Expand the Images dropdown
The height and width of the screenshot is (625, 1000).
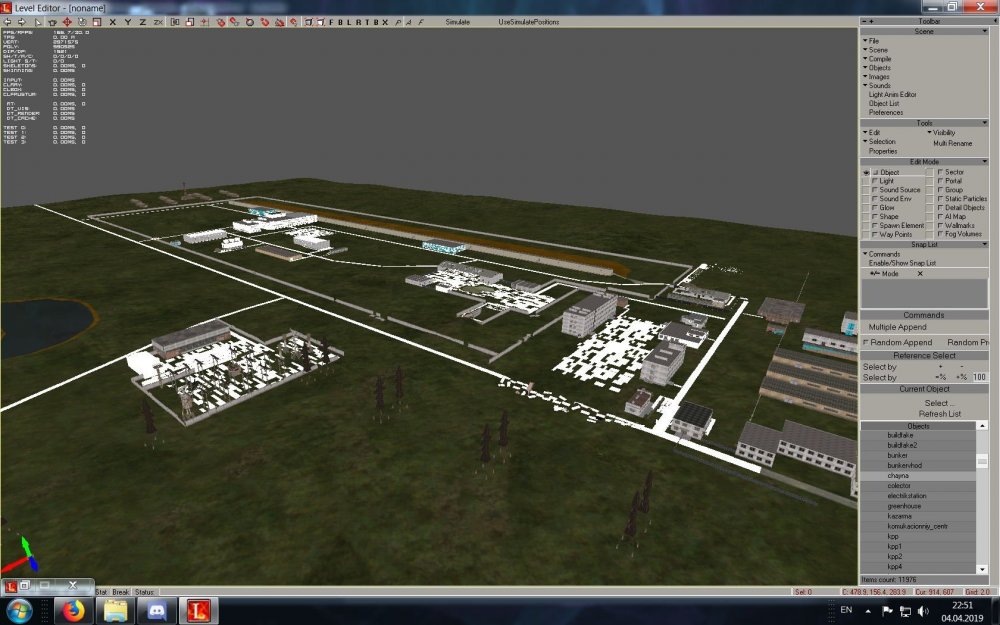point(876,77)
